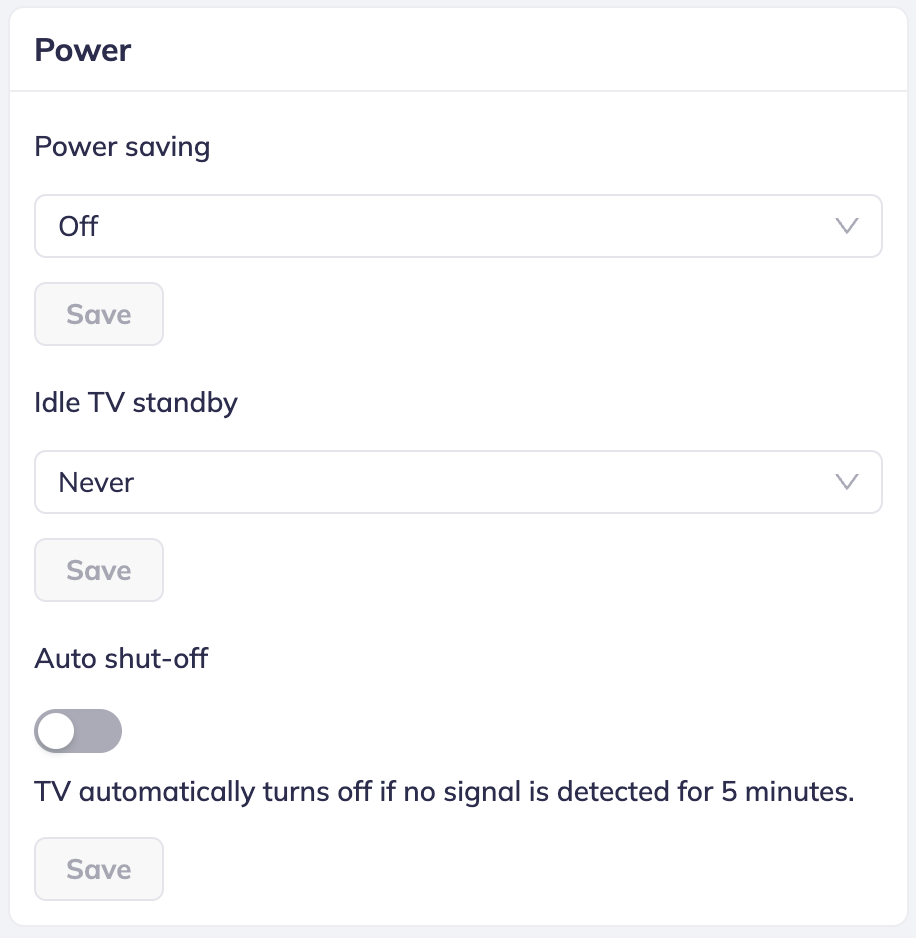Toggle the Auto shut-off switch
The image size is (916, 938).
click(x=78, y=731)
